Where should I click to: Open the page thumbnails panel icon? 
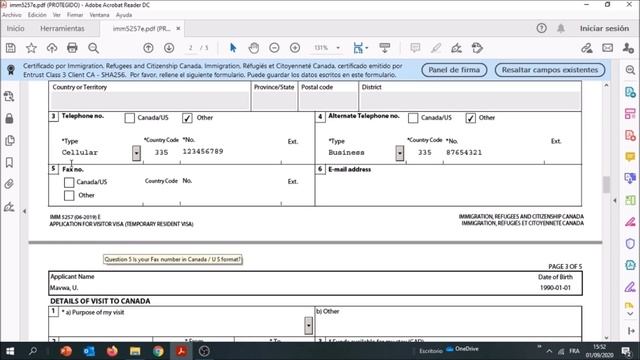point(9,141)
